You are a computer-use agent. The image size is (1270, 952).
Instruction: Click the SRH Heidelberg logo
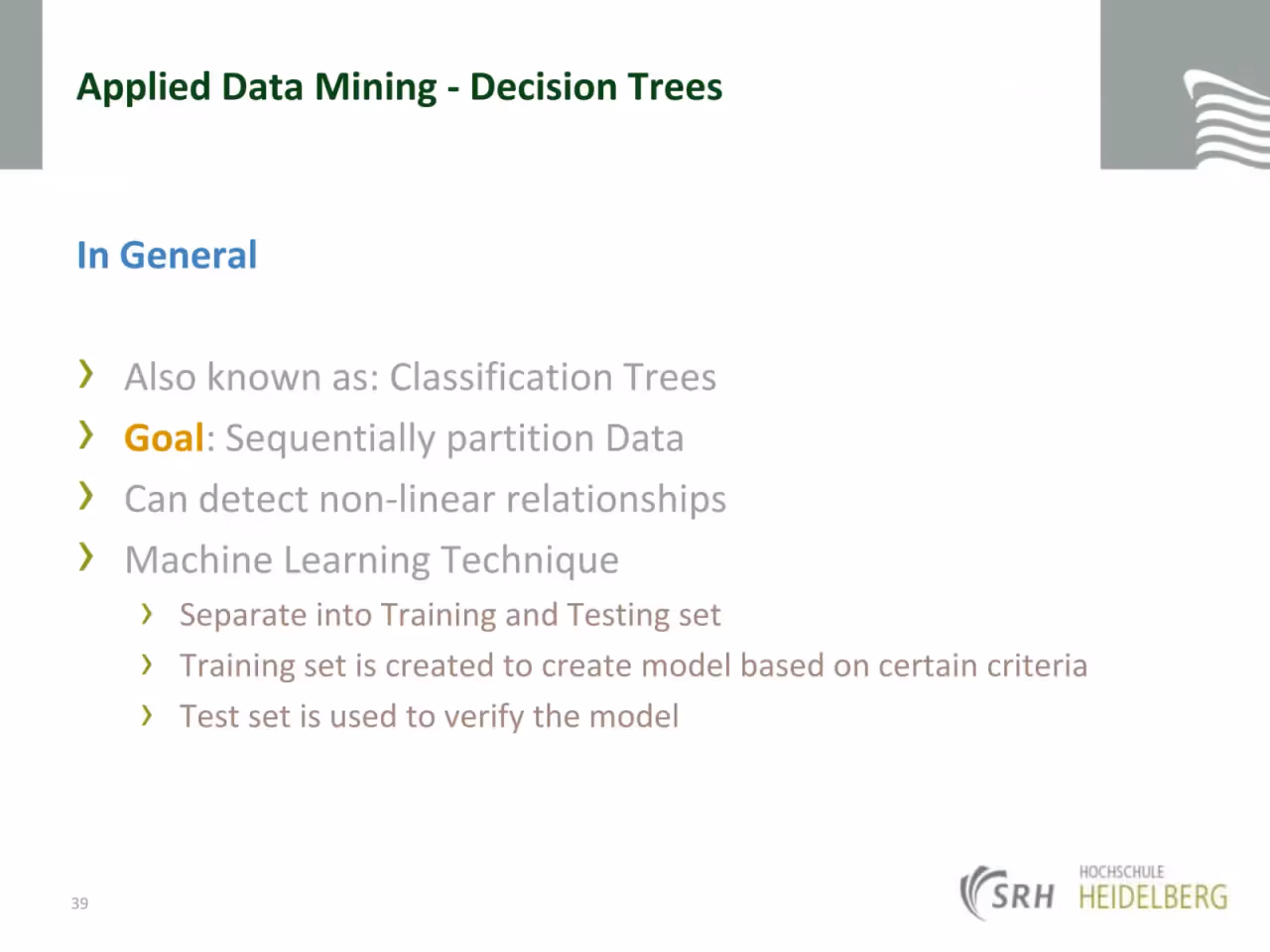(1093, 892)
